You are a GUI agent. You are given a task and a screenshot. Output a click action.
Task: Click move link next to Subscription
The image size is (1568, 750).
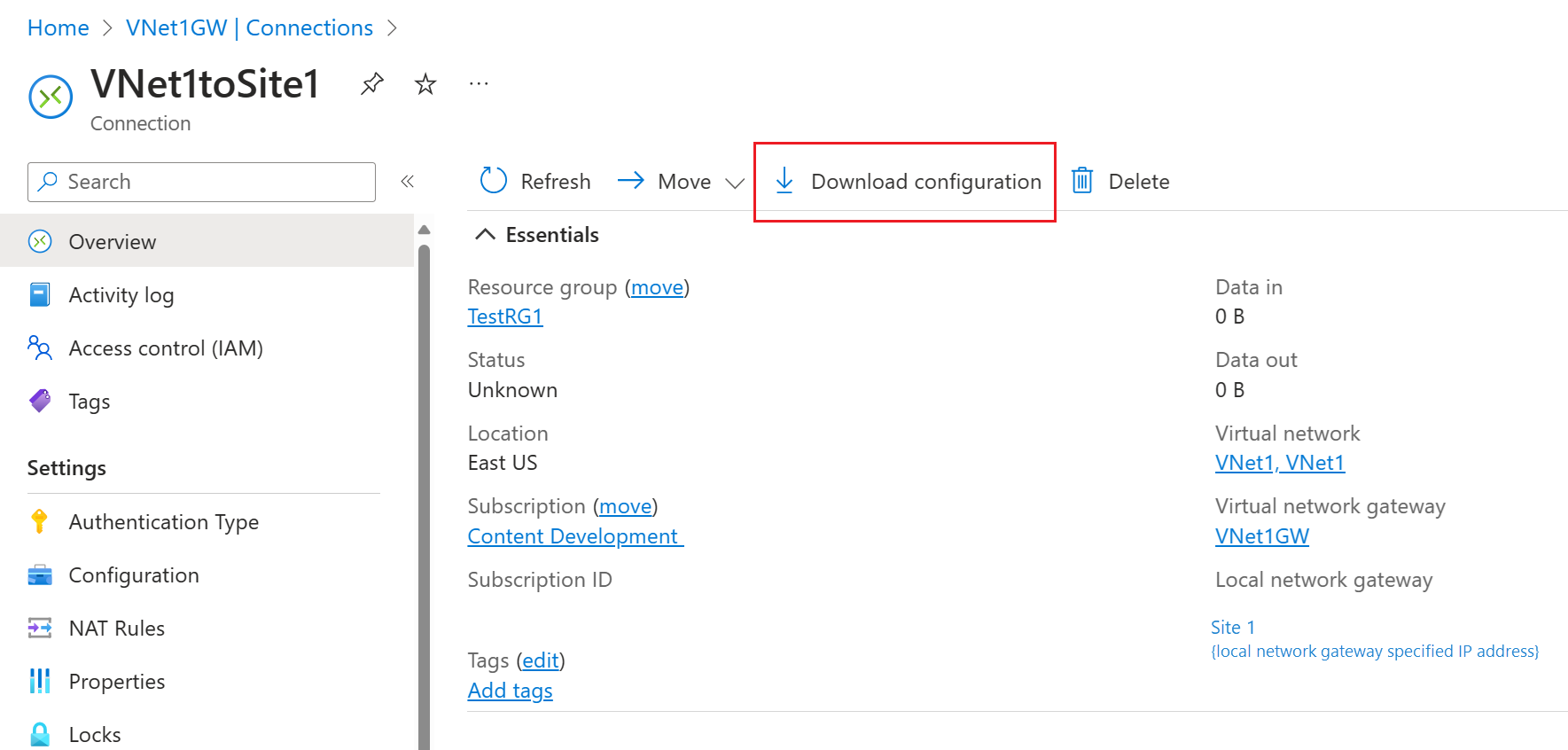625,506
